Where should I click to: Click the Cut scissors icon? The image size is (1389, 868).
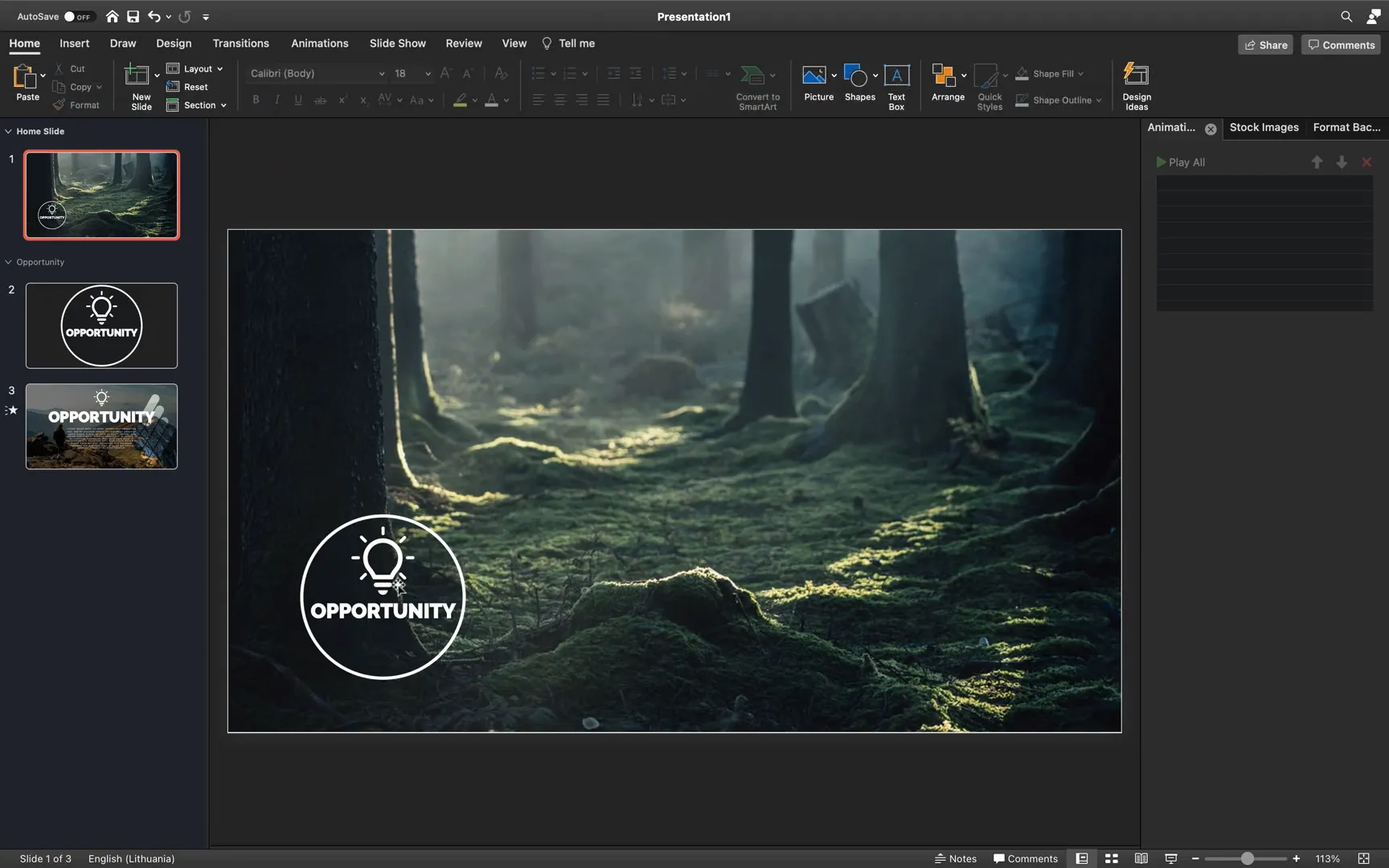pyautogui.click(x=59, y=68)
